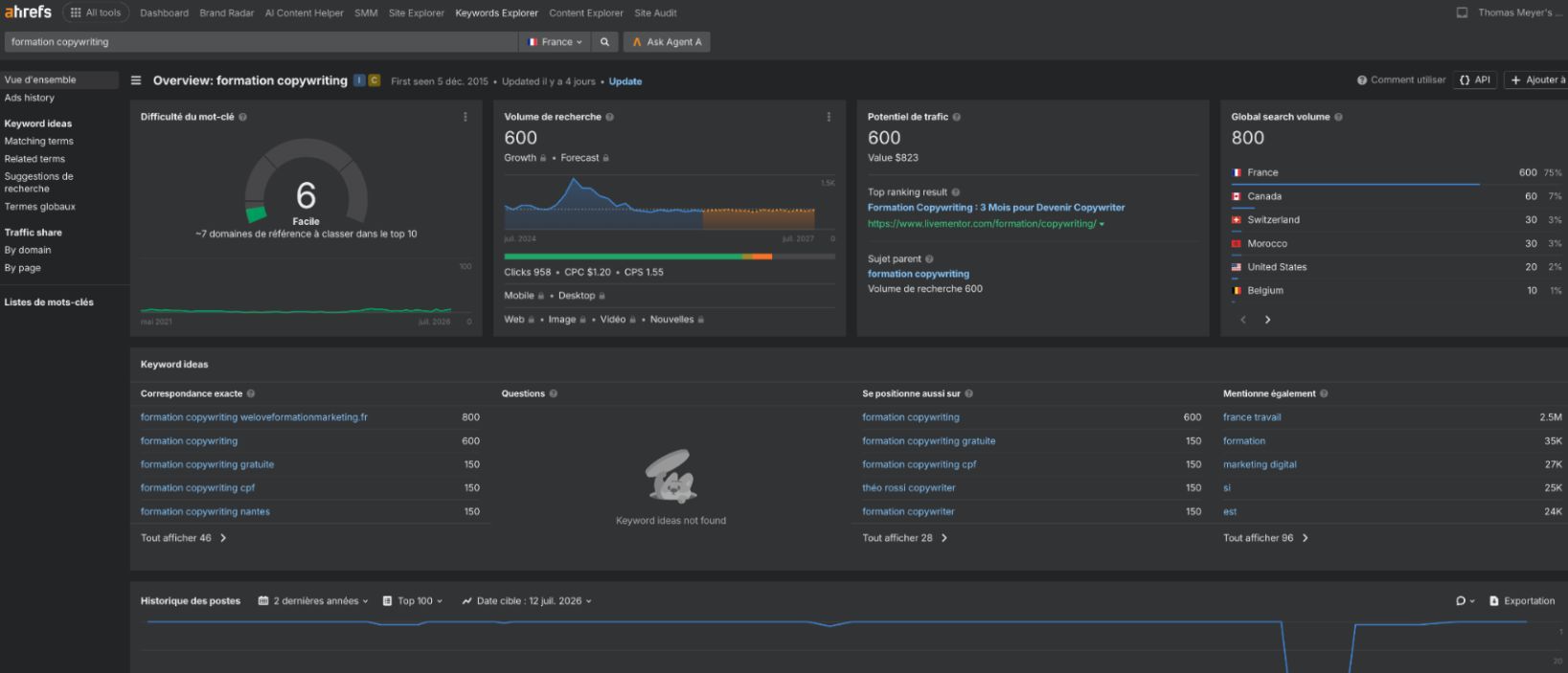Image resolution: width=1568 pixels, height=673 pixels.
Task: Click the Ajouter à button
Action: point(1536,80)
